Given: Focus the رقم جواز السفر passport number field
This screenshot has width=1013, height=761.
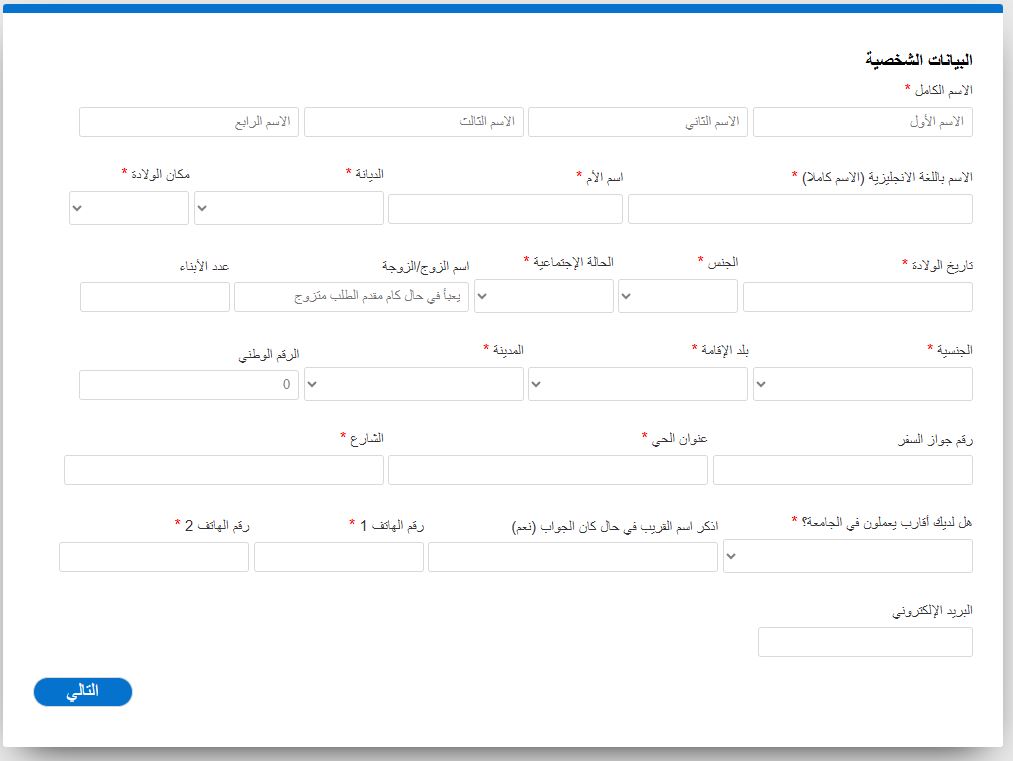Looking at the screenshot, I should tap(842, 470).
